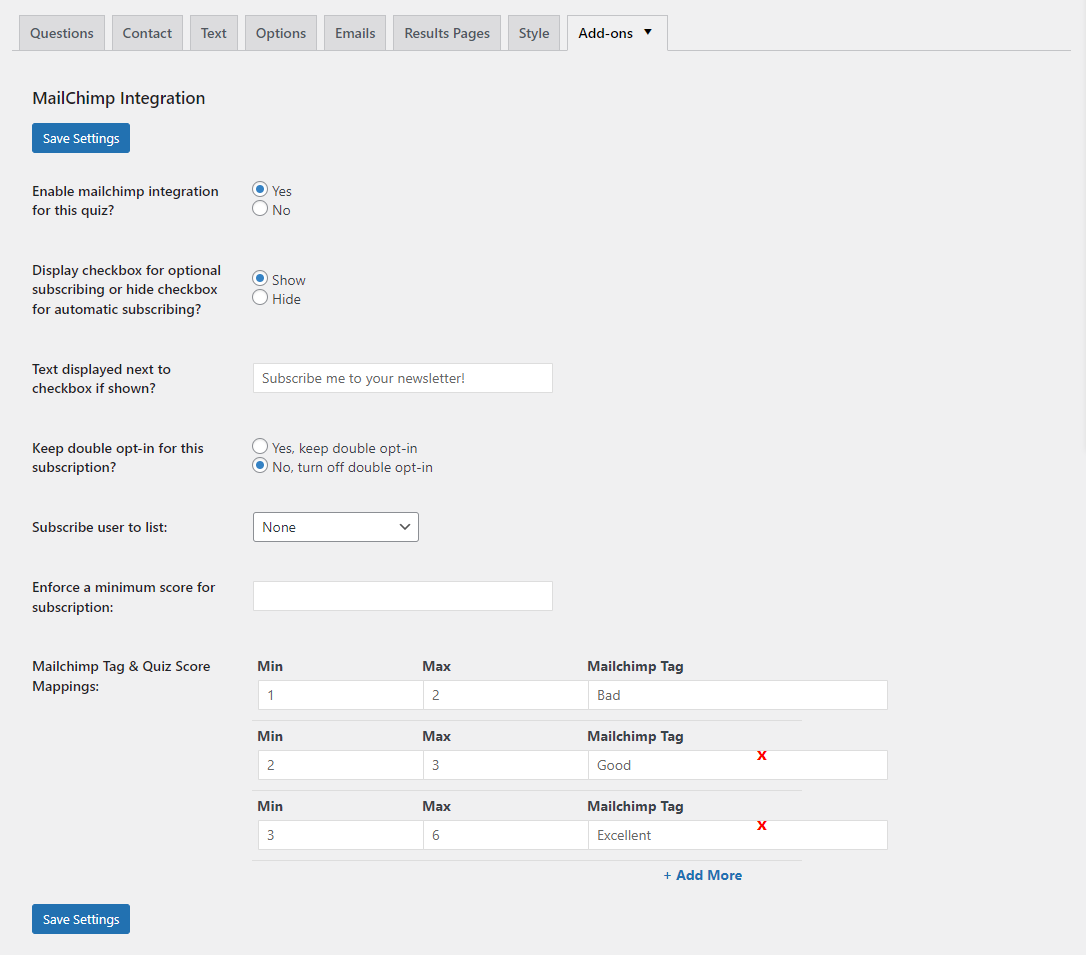Edit the Min field of the Bad row
Image resolution: width=1086 pixels, height=955 pixels.
[341, 695]
